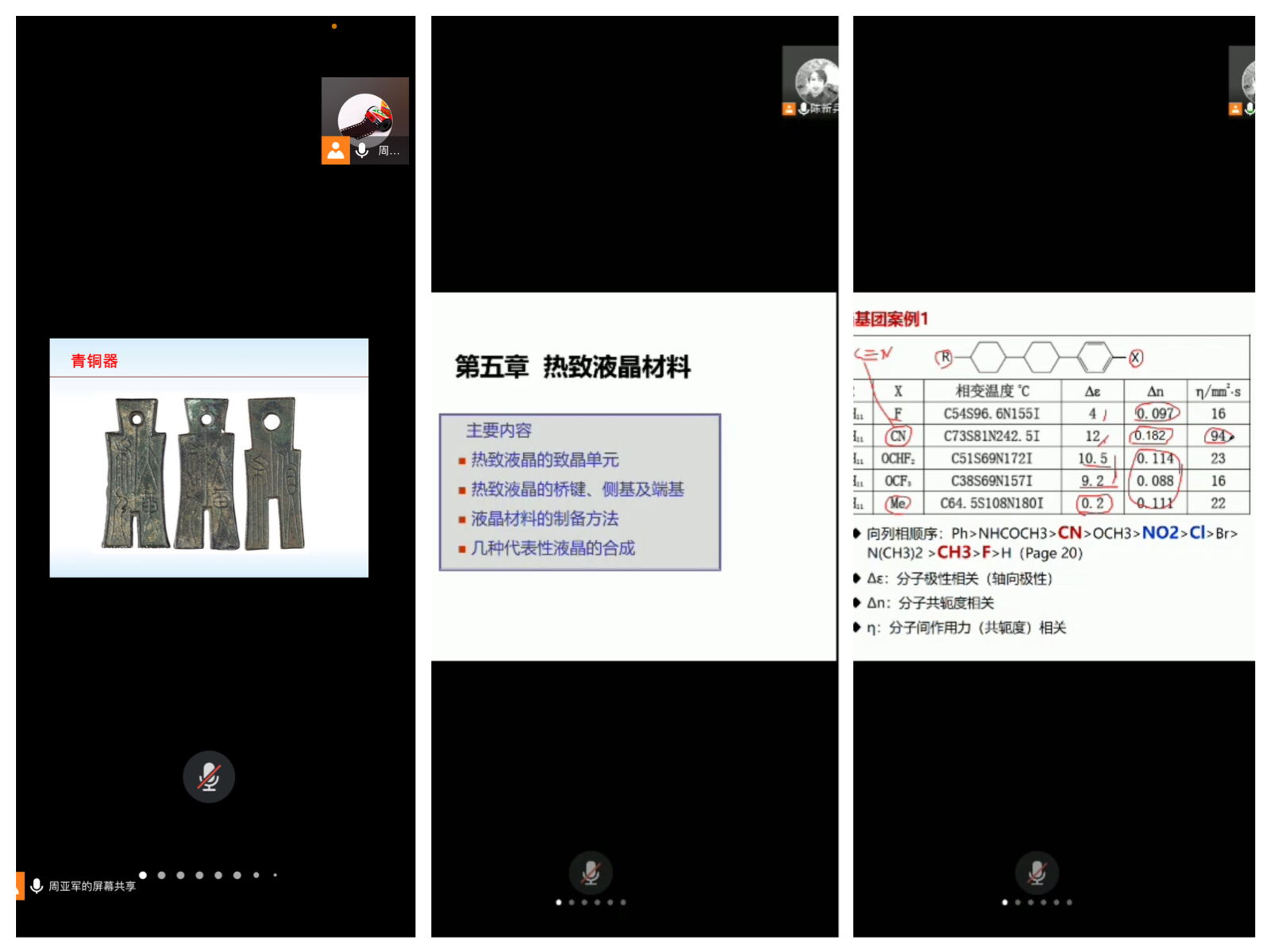Viewport: 1270px width, 952px height.
Task: Click the circled CN cell in the table
Action: [898, 436]
